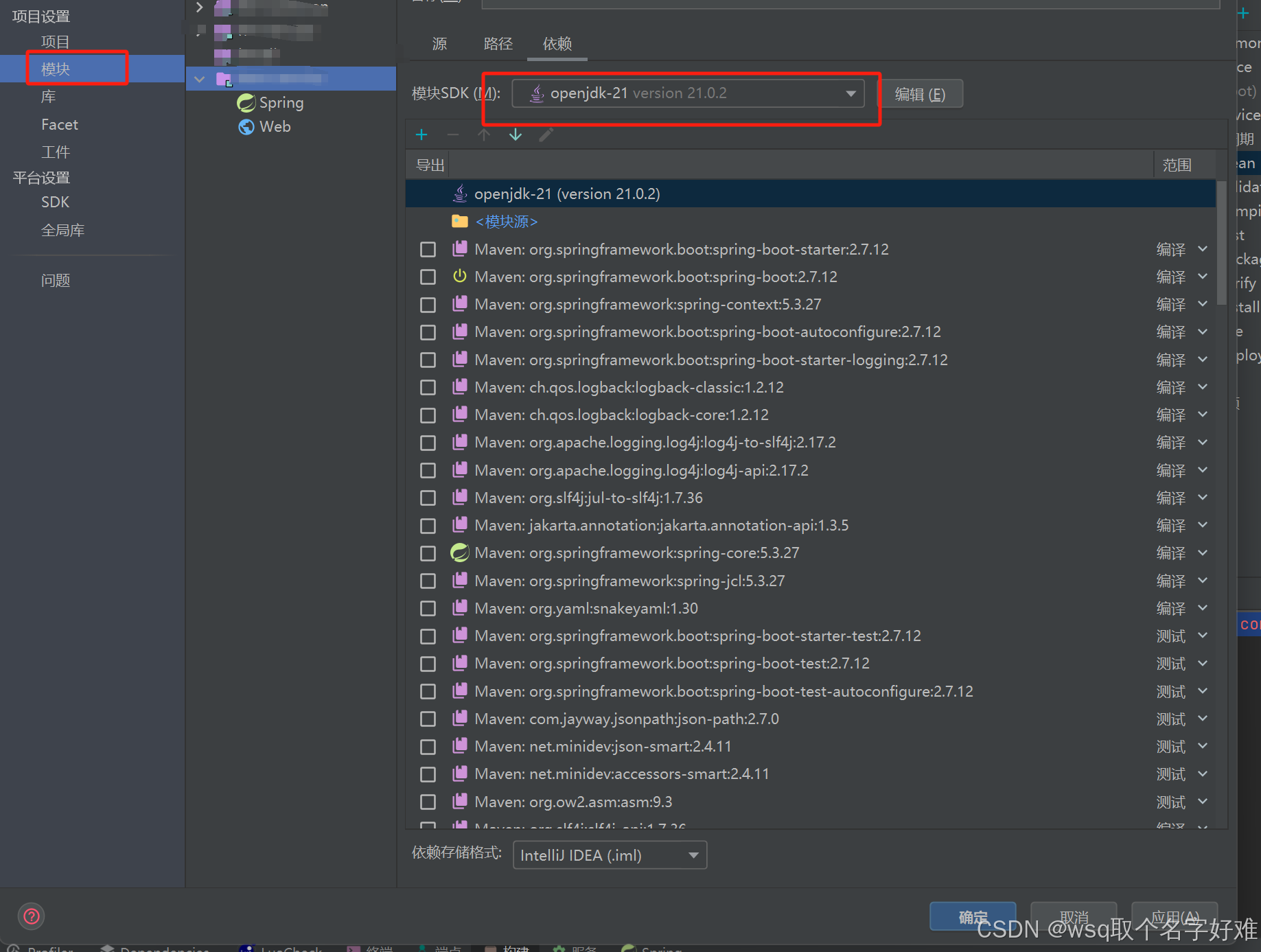
Task: Click the remove dependency minus icon
Action: [x=452, y=135]
